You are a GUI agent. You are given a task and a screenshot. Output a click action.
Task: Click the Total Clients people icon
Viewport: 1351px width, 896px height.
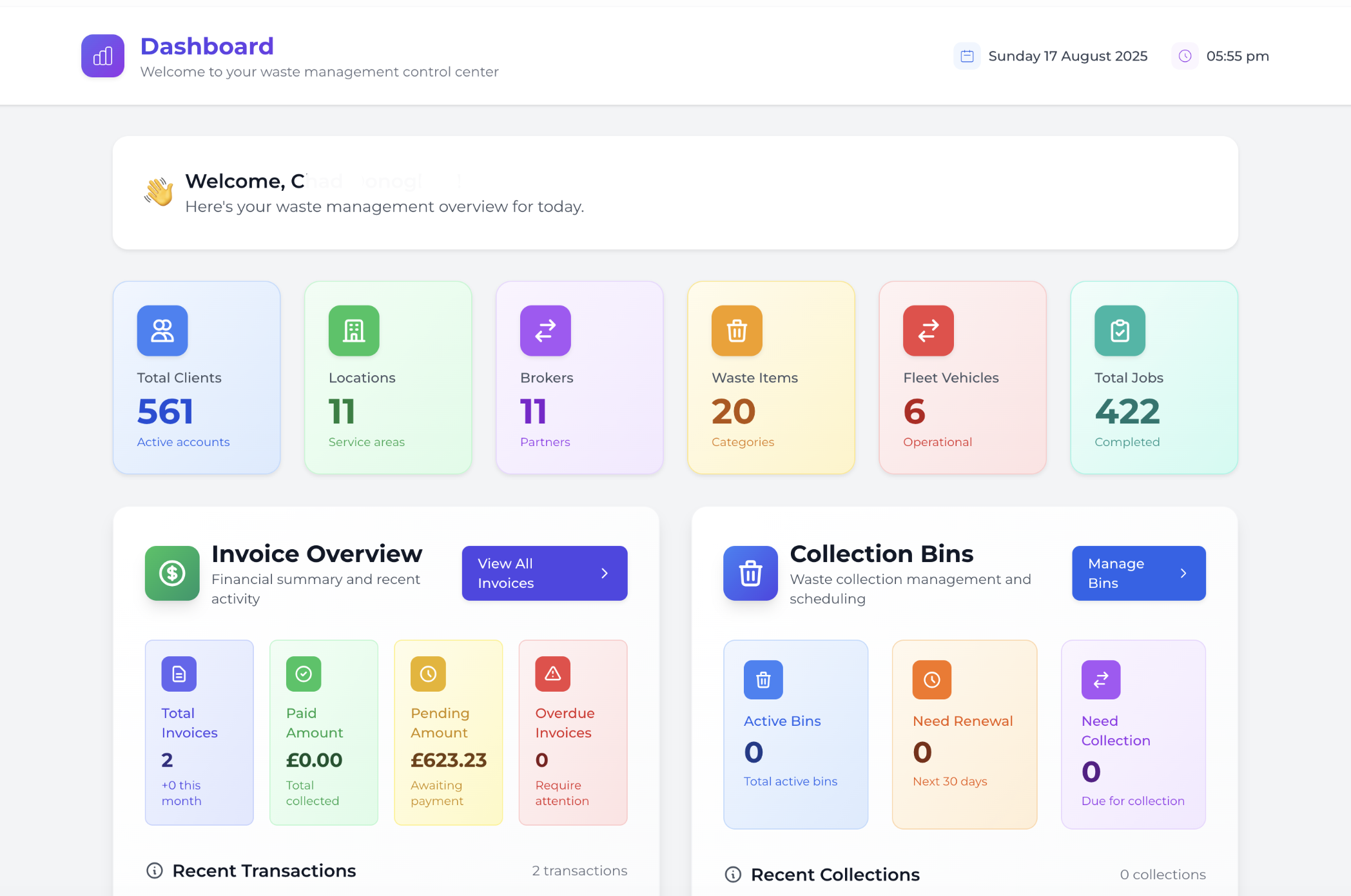[162, 331]
